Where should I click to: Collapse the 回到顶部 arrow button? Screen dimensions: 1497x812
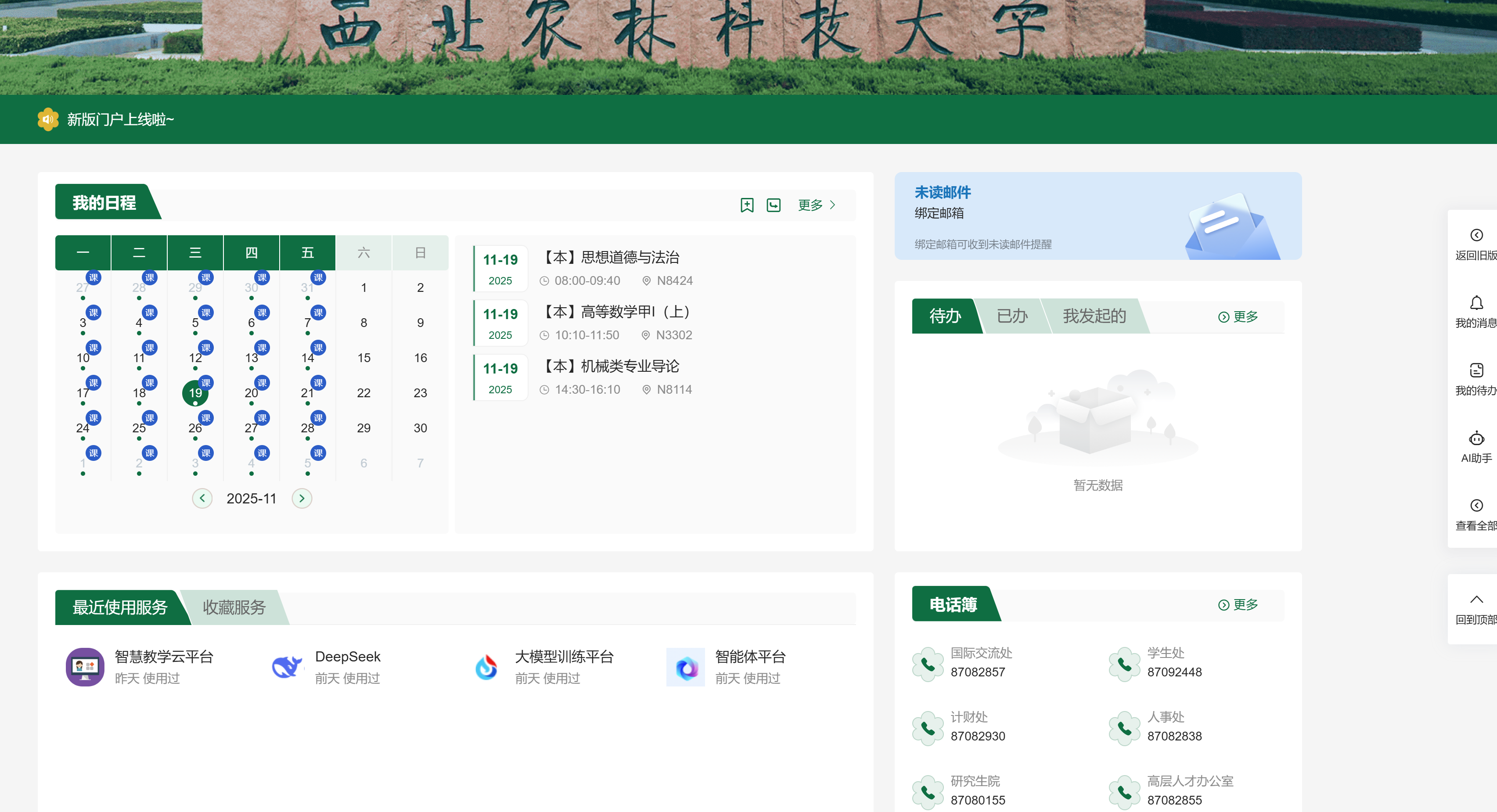[x=1477, y=600]
